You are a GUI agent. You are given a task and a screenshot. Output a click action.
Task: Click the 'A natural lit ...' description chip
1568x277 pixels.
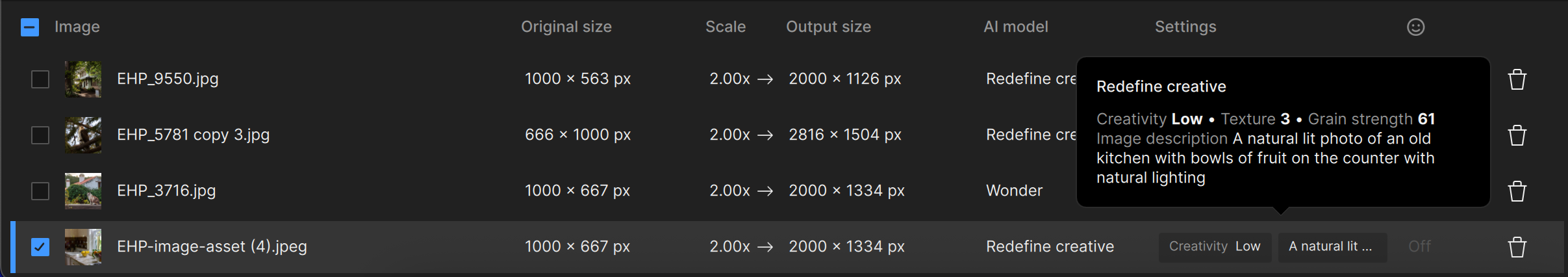tap(1332, 247)
